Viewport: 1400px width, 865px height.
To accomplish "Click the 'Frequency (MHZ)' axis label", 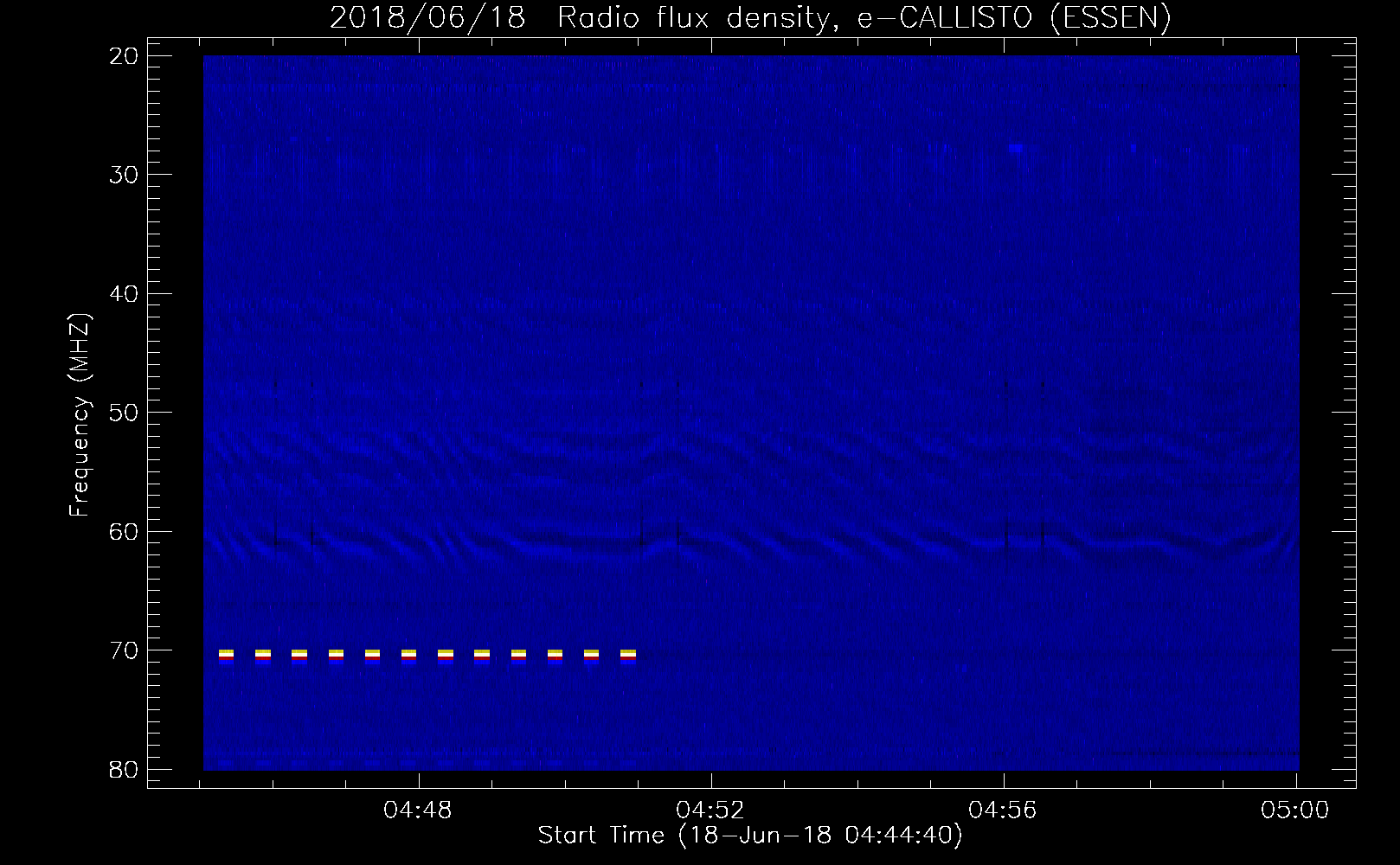I will [80, 415].
